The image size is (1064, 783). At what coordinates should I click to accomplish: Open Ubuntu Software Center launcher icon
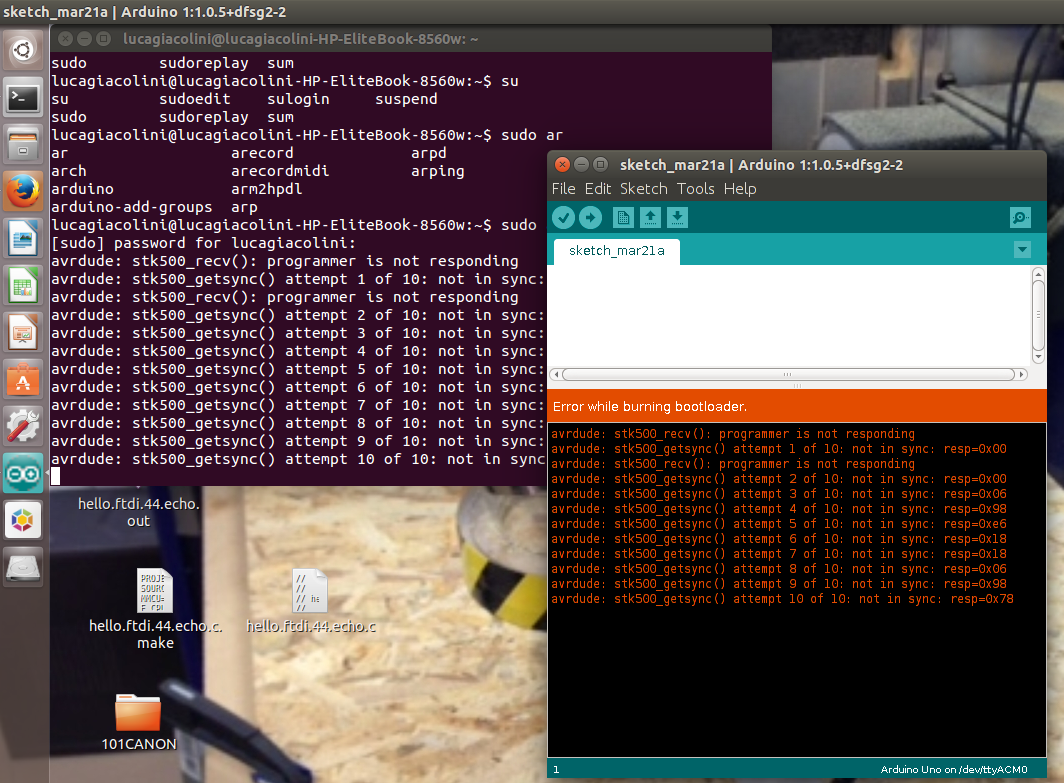pyautogui.click(x=23, y=379)
